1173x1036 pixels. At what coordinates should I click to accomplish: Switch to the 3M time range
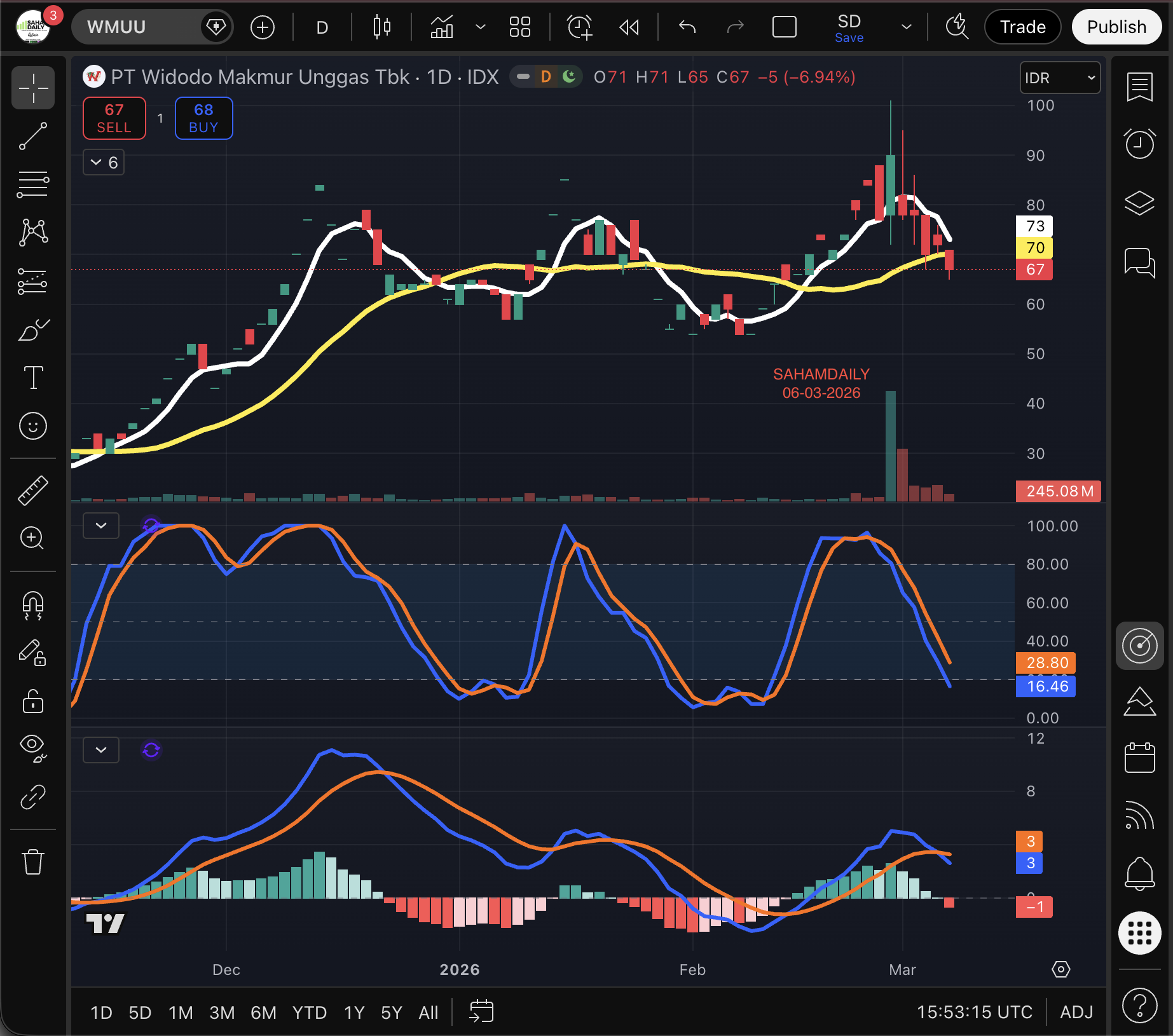tap(222, 1012)
